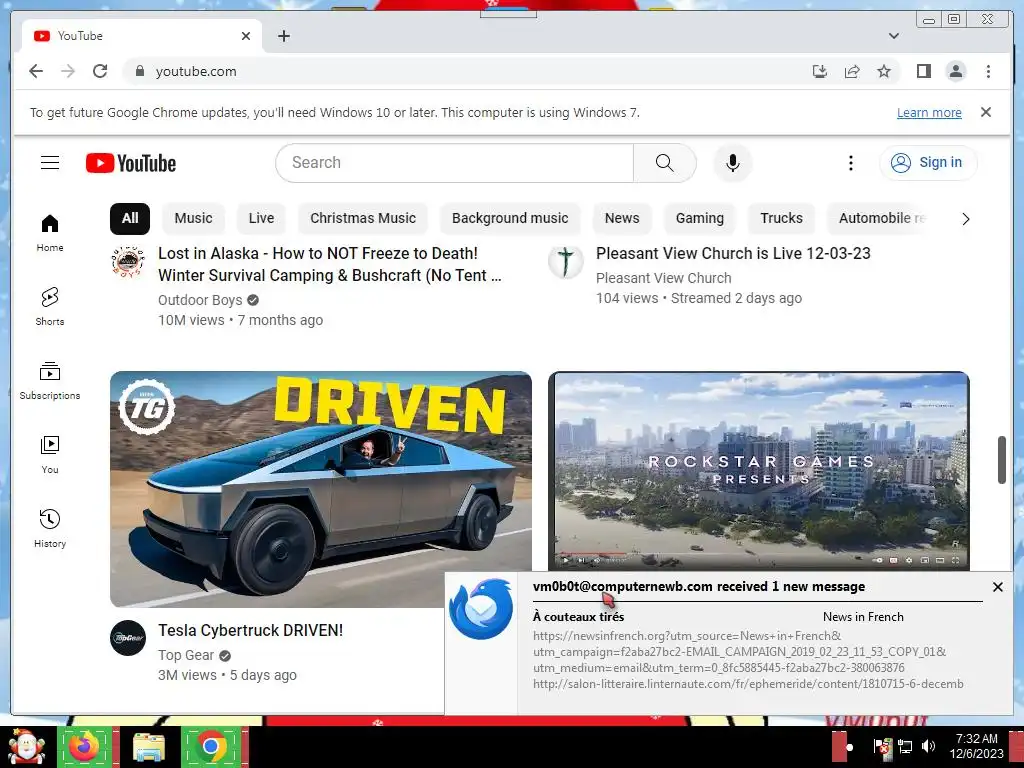Select the Trucks filter chip
The height and width of the screenshot is (768, 1024).
(781, 218)
